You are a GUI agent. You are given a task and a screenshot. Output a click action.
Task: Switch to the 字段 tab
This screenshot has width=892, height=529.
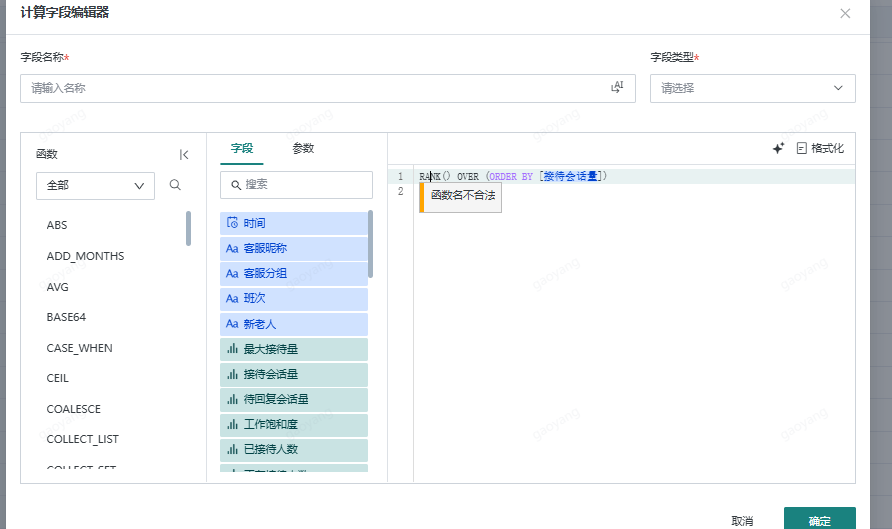tap(242, 148)
